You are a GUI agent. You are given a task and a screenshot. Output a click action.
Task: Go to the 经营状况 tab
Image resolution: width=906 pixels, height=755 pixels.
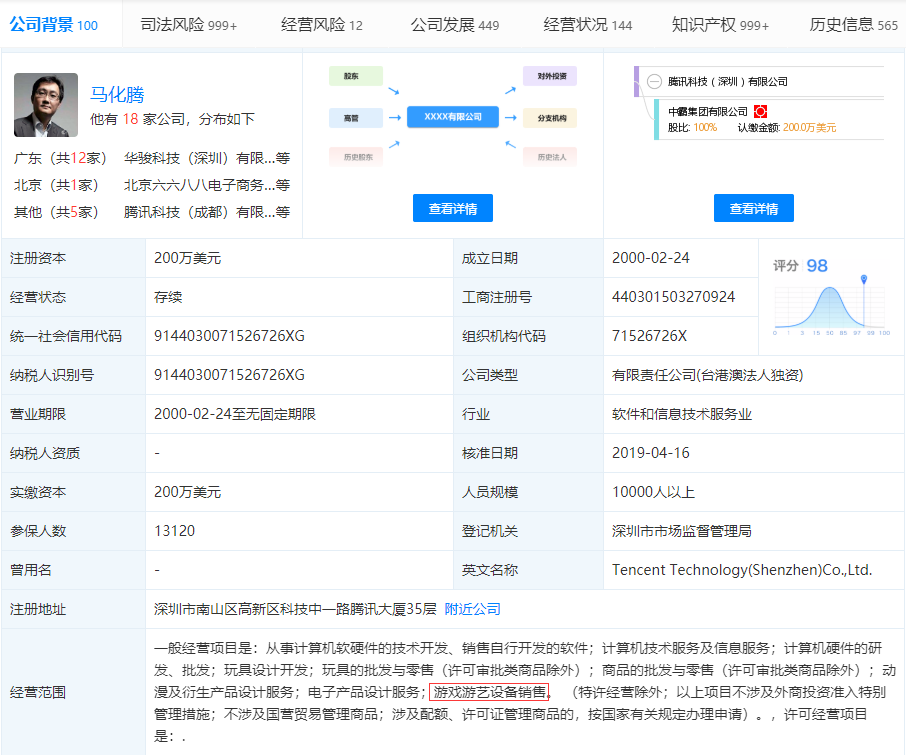588,25
